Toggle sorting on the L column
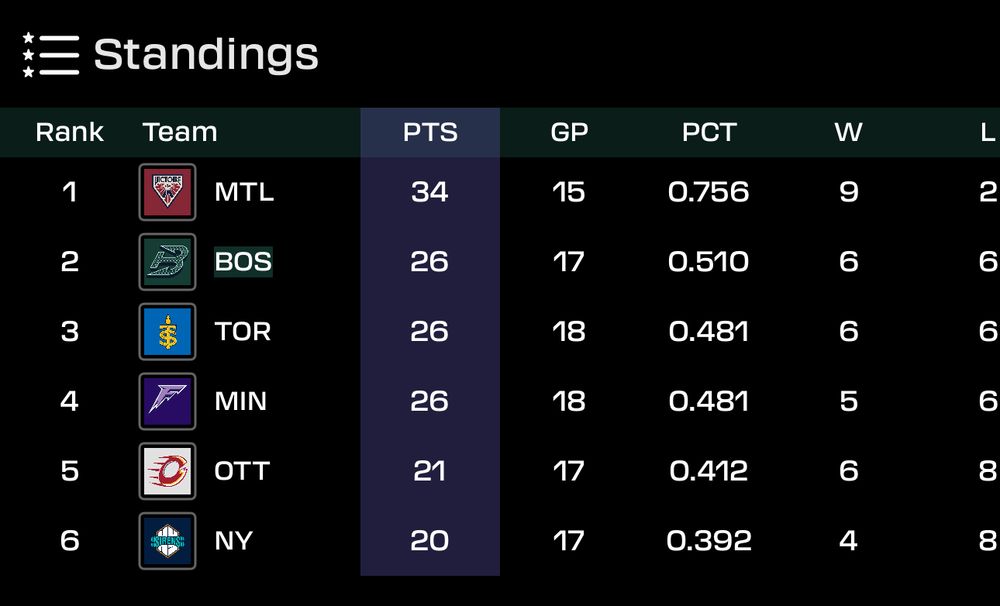1000x606 pixels. [989, 131]
